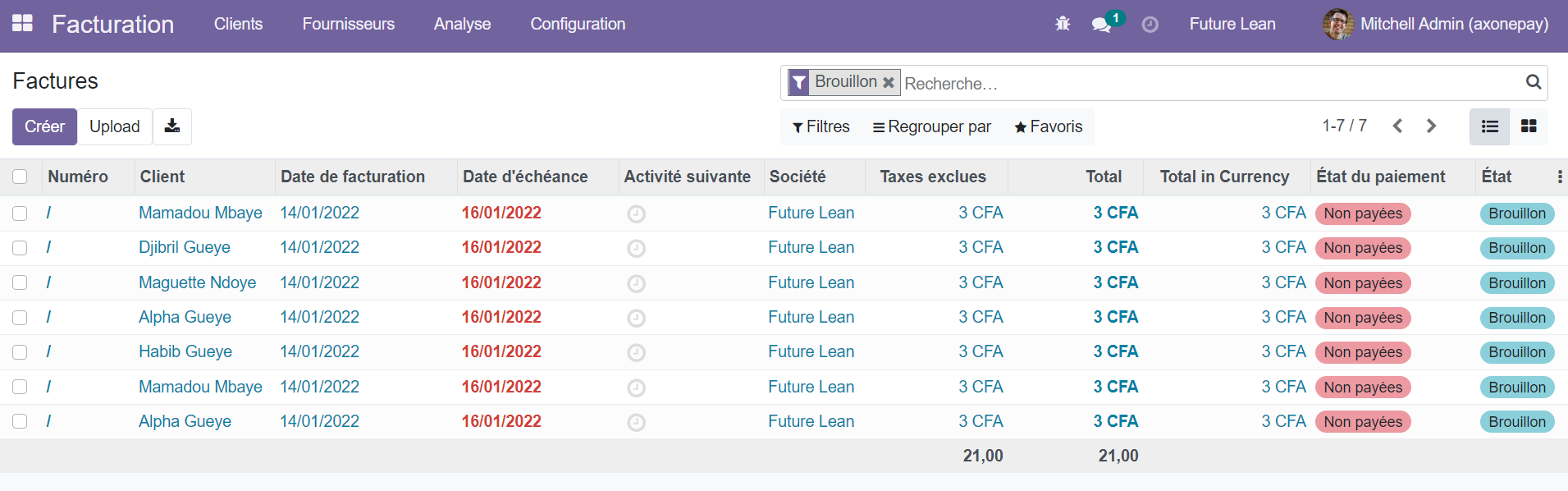Remove the Brouillon filter tag
Image resolution: width=1568 pixels, height=491 pixels.
pyautogui.click(x=889, y=82)
